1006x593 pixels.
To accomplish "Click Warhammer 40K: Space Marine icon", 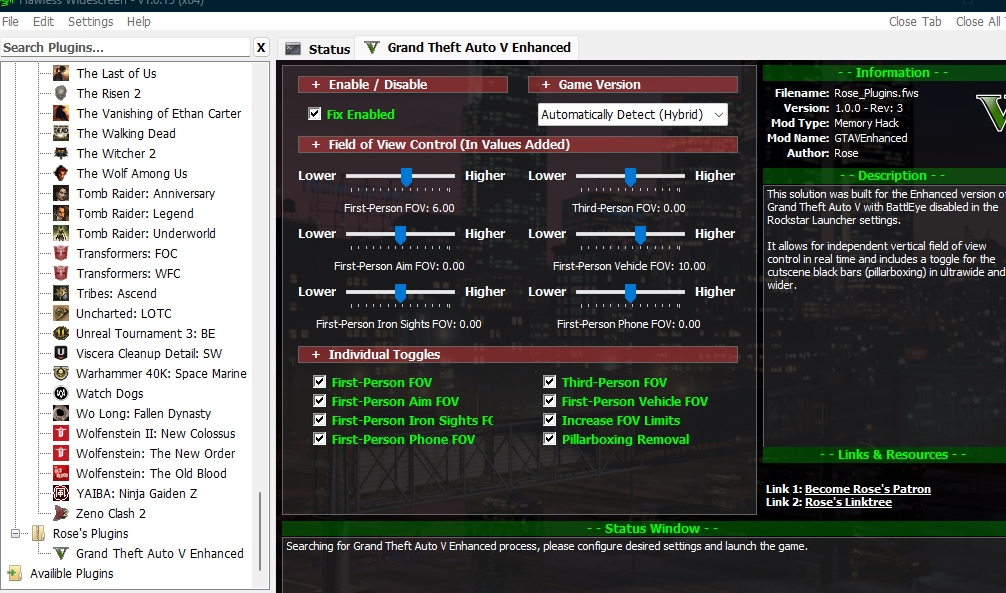I will [61, 373].
